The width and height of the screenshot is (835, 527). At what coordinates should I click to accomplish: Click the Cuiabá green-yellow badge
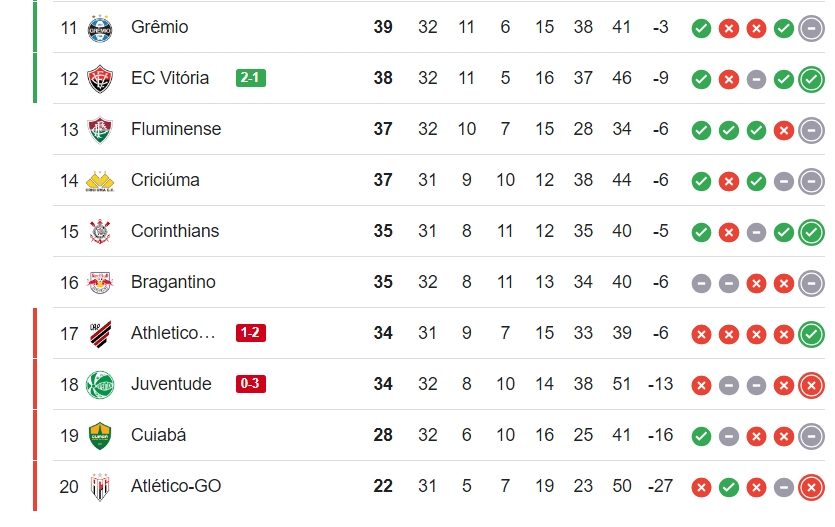100,436
